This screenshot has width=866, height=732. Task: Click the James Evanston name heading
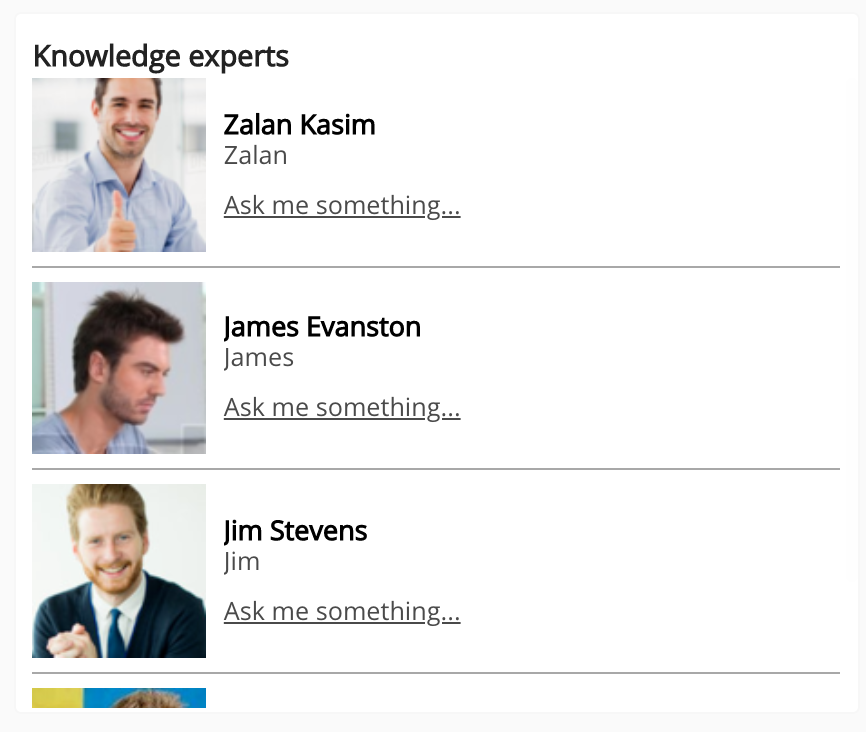pos(322,327)
